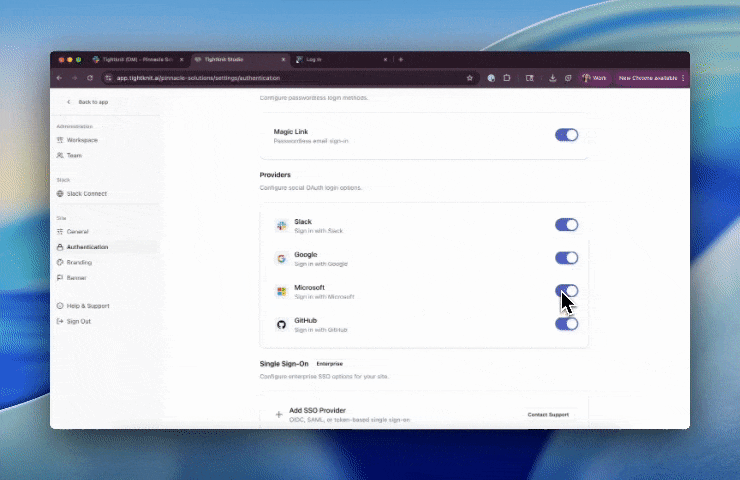Open a new tab with the plus icon
Image resolution: width=740 pixels, height=480 pixels.
point(401,59)
